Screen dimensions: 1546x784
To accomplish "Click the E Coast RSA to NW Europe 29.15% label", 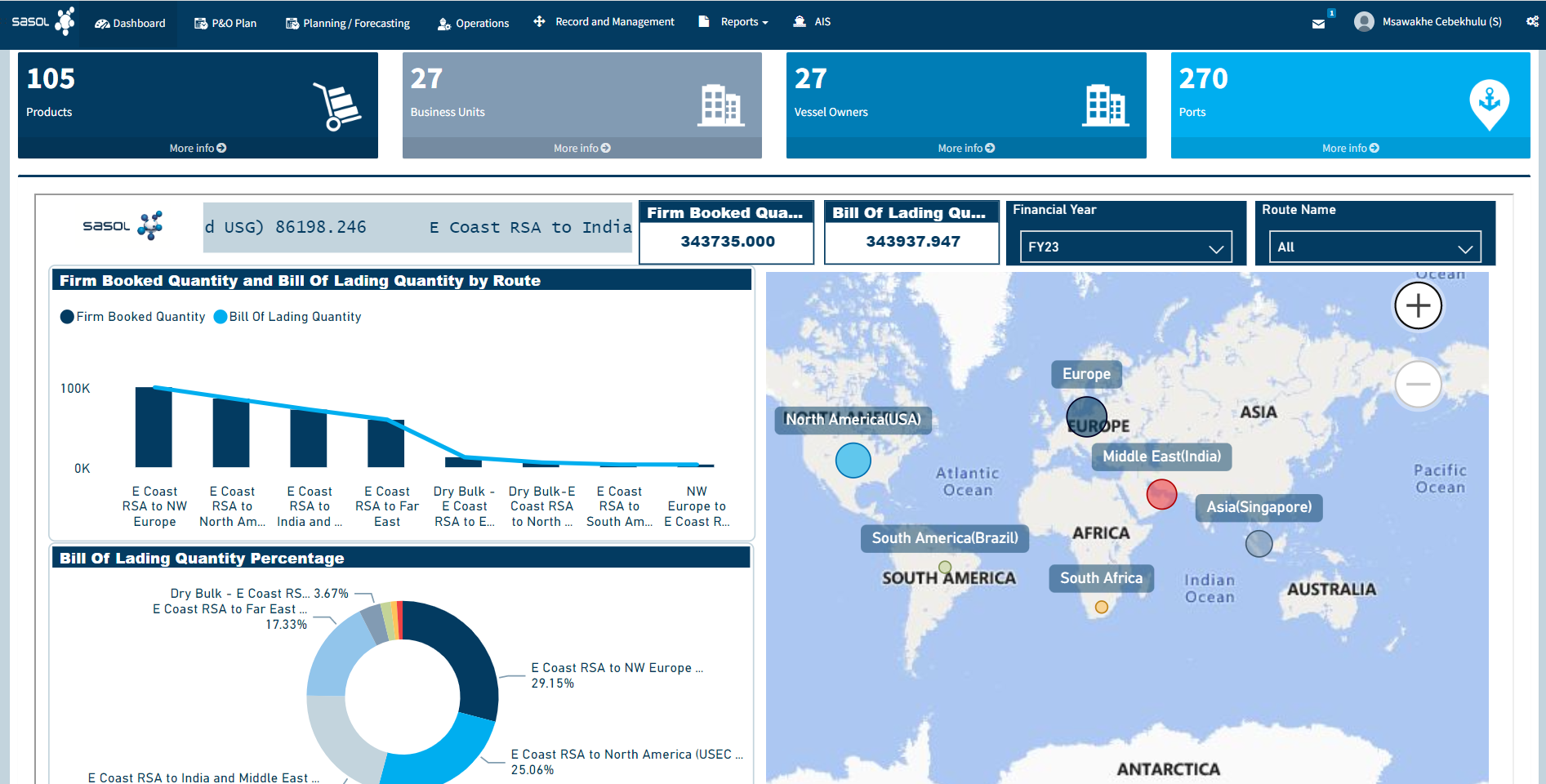I will (617, 675).
